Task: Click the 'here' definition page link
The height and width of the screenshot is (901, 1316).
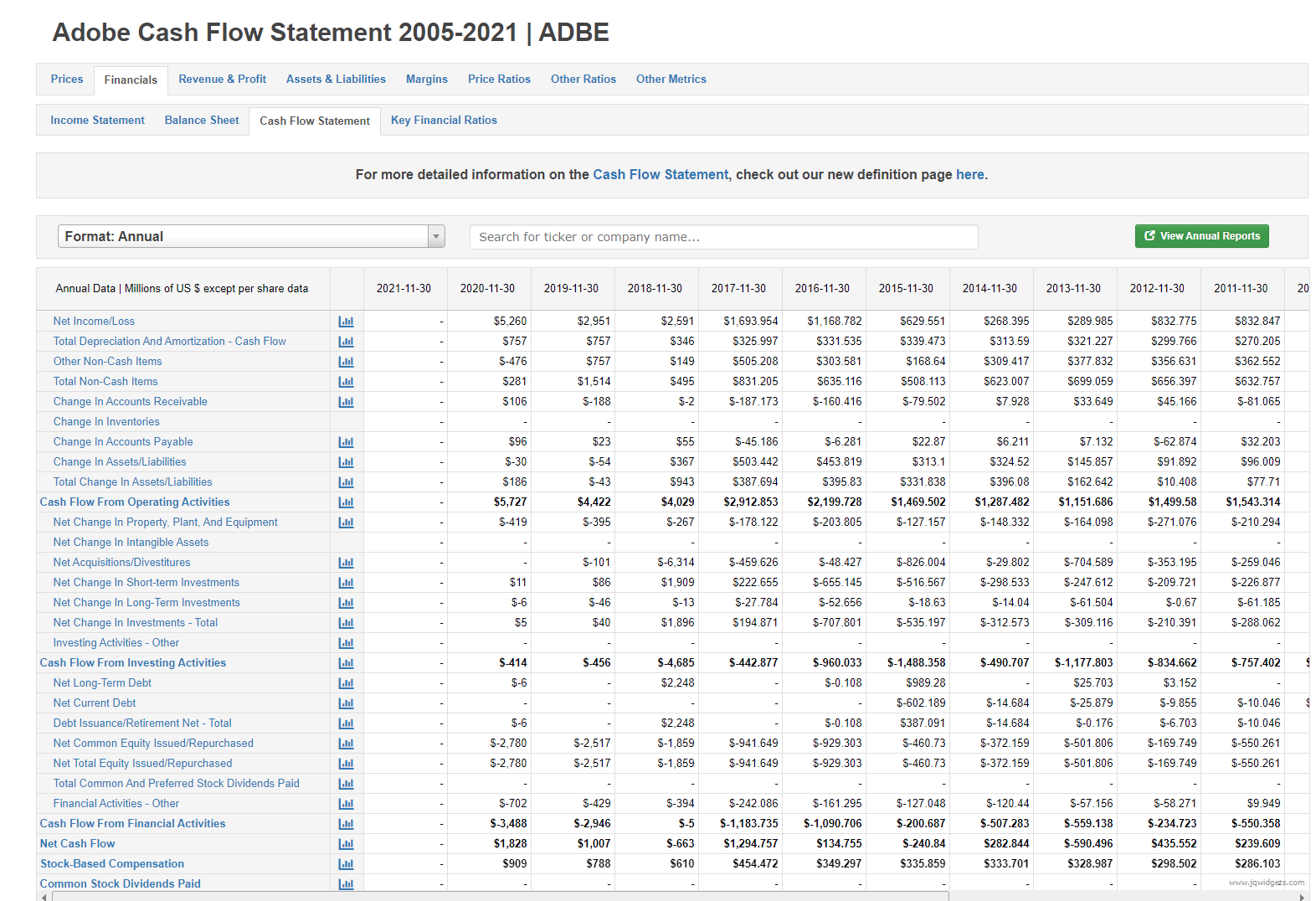Action: pos(970,174)
